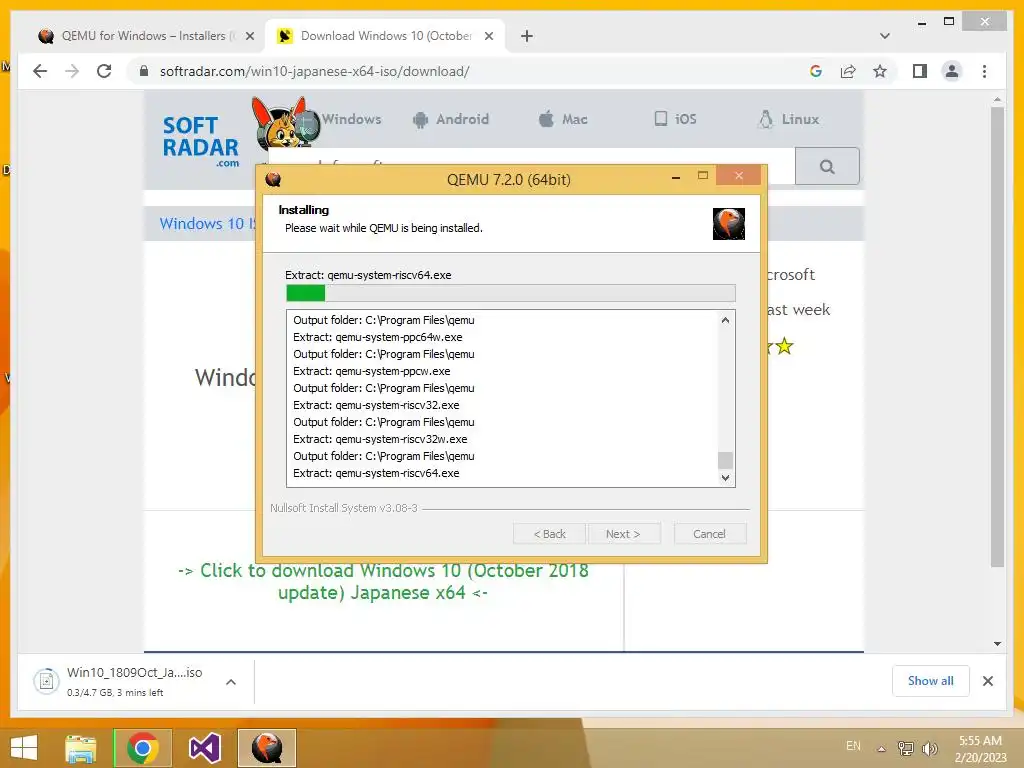Click the installer log scroll-down arrow
Image resolution: width=1024 pixels, height=768 pixels.
725,477
